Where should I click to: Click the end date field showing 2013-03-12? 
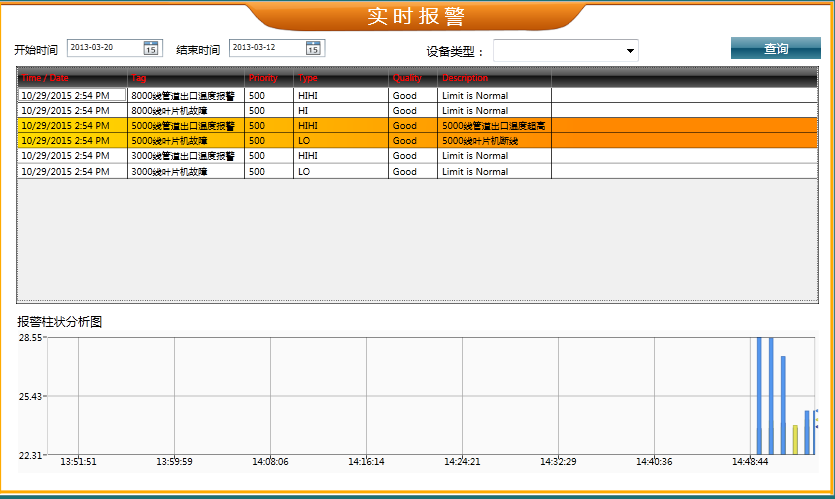point(266,48)
